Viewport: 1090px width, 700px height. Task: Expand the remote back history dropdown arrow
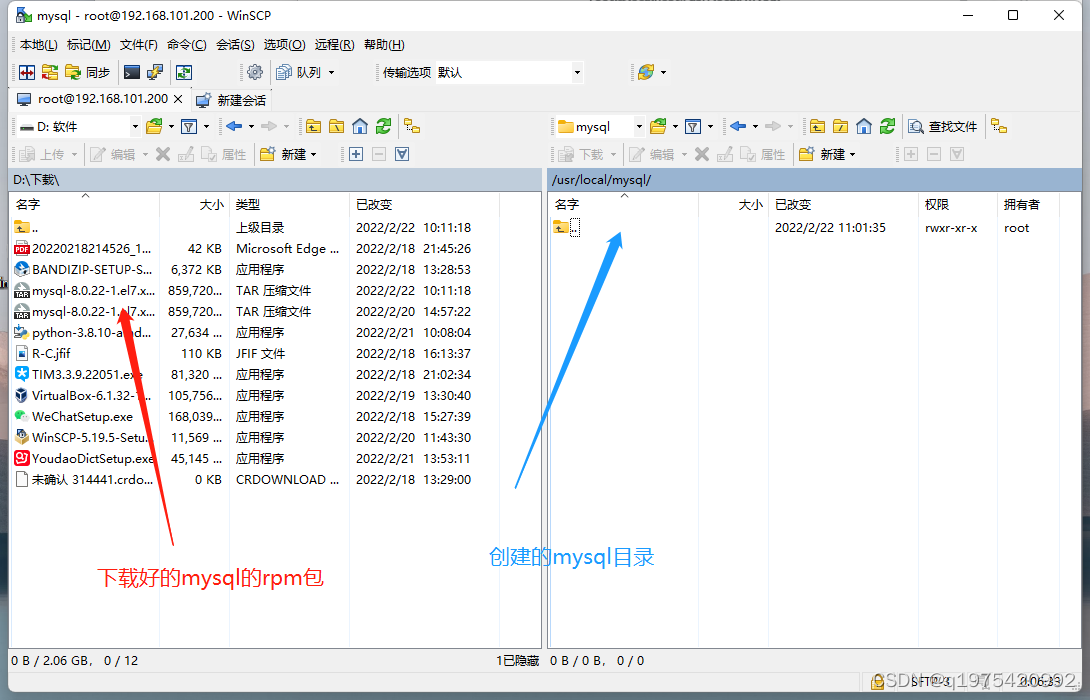(x=755, y=127)
